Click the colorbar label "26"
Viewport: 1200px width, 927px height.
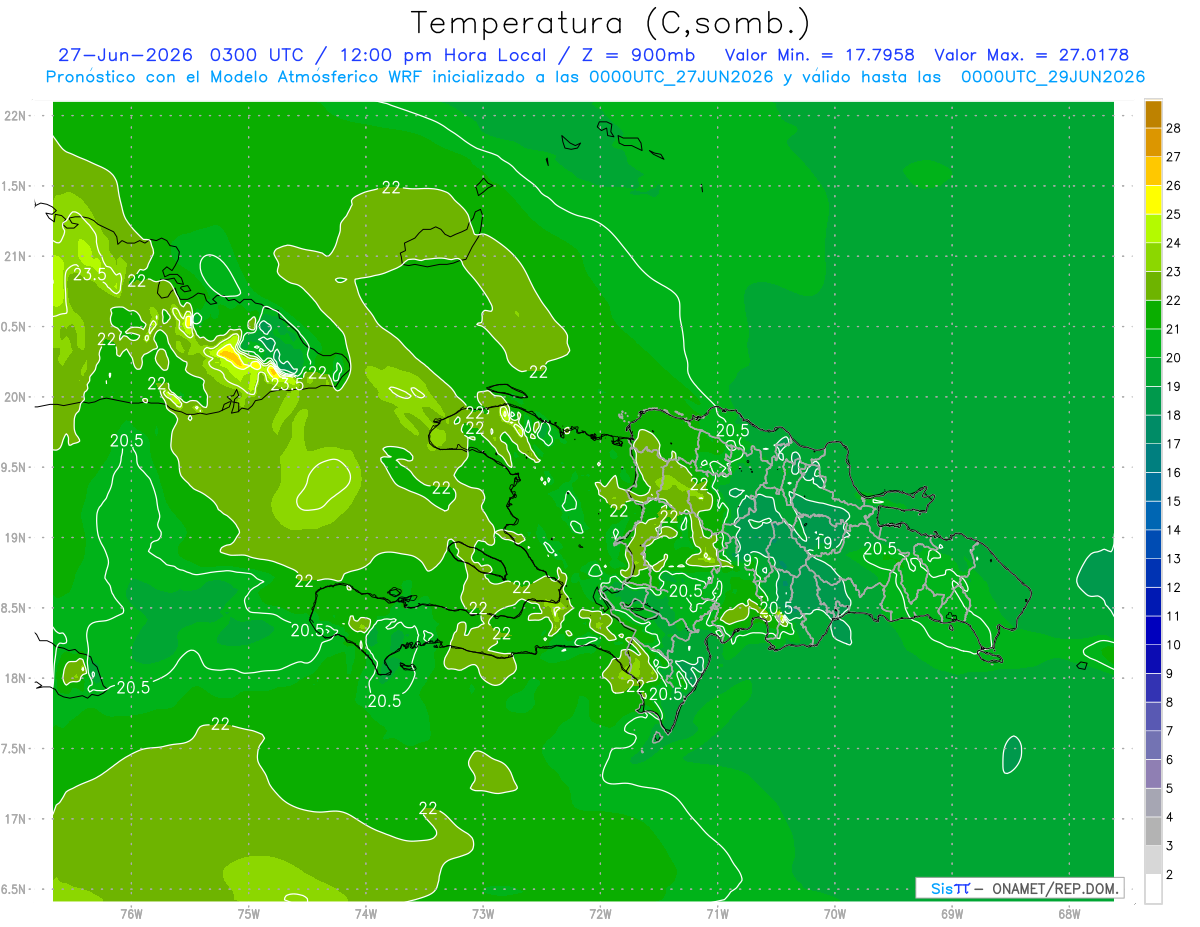1174,186
